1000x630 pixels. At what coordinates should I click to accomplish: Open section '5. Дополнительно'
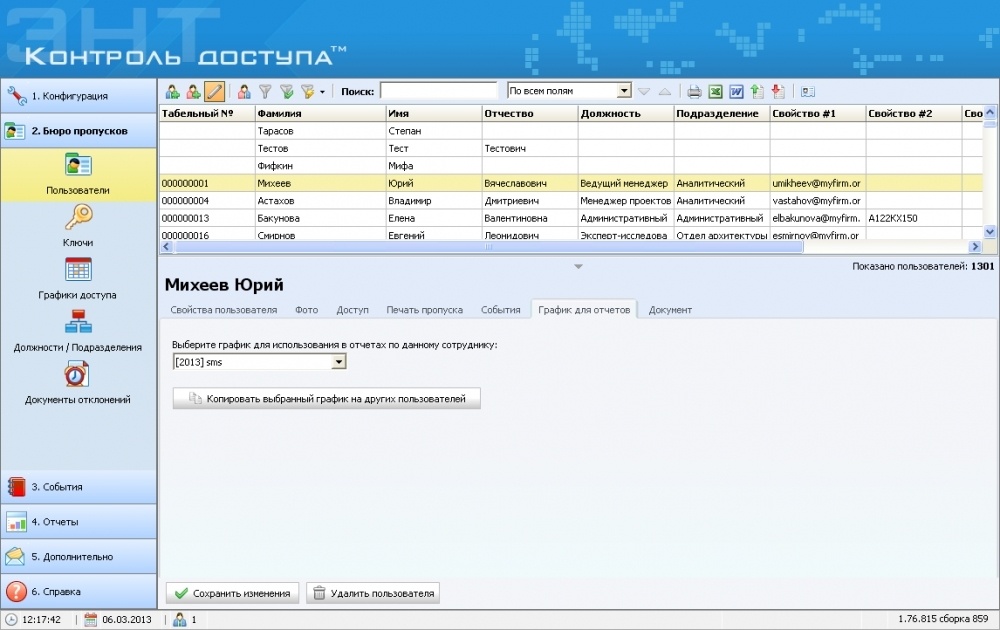78,556
